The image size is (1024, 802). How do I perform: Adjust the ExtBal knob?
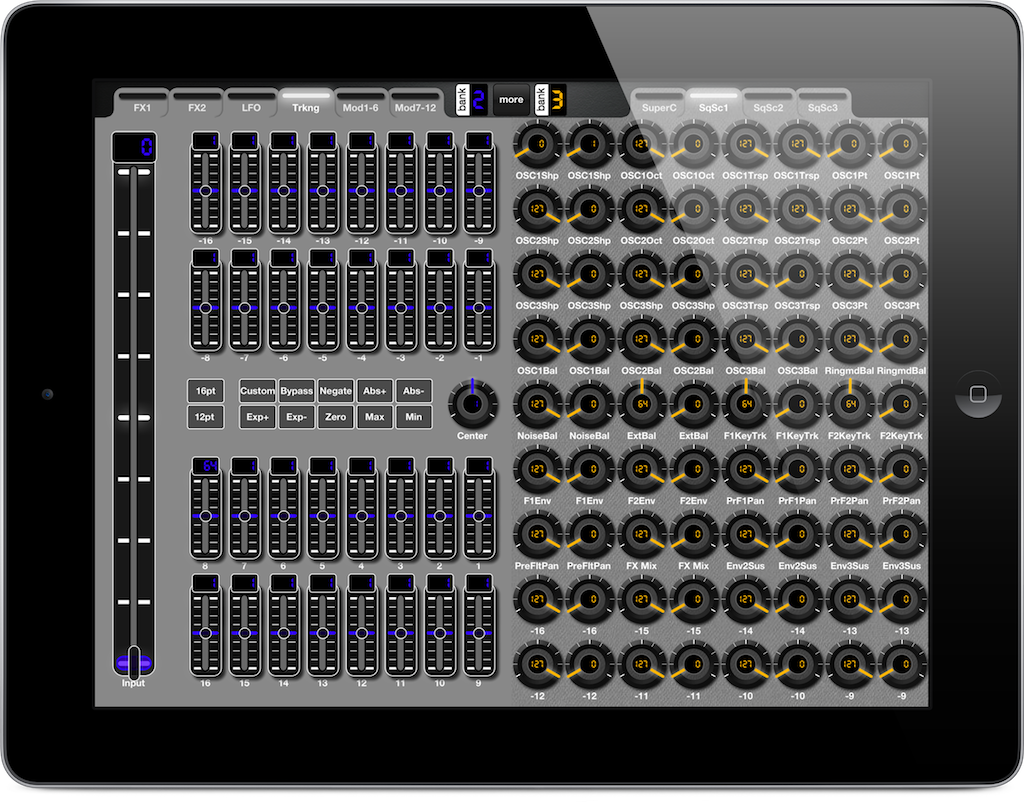(x=641, y=405)
